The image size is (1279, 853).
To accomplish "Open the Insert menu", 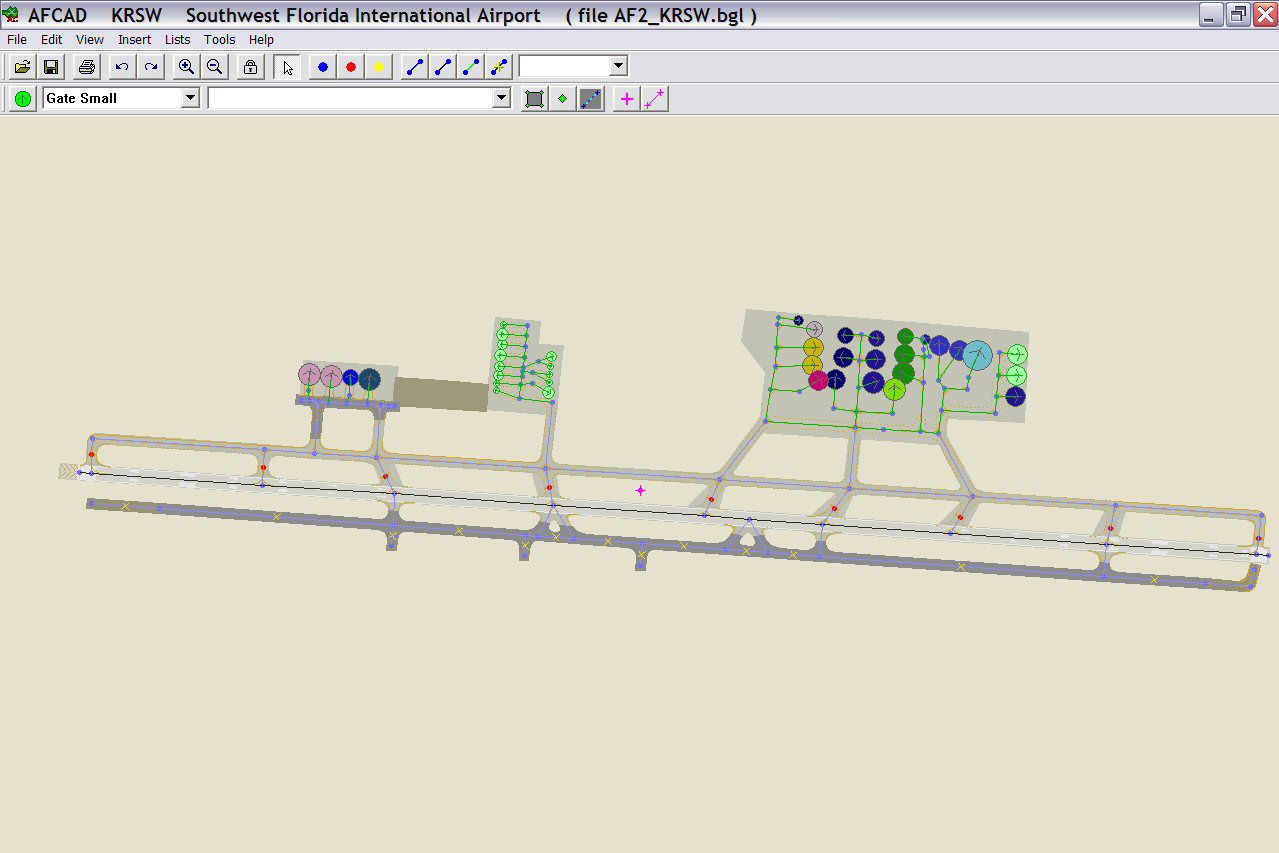I will point(135,40).
